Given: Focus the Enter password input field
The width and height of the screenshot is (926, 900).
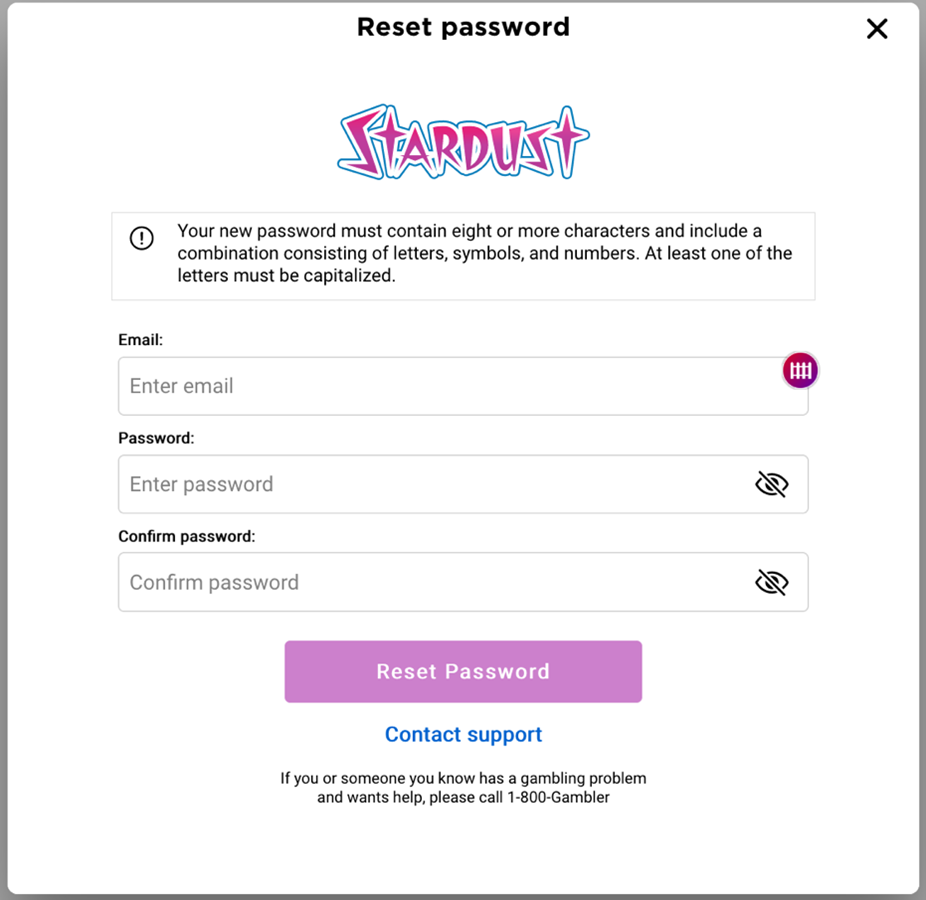Looking at the screenshot, I should (463, 484).
